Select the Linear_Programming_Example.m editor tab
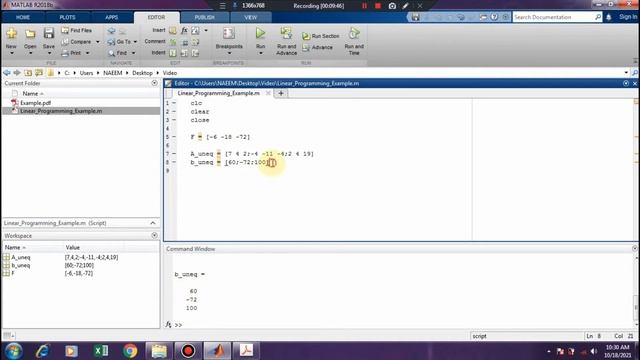This screenshot has width=640, height=360. (x=218, y=93)
